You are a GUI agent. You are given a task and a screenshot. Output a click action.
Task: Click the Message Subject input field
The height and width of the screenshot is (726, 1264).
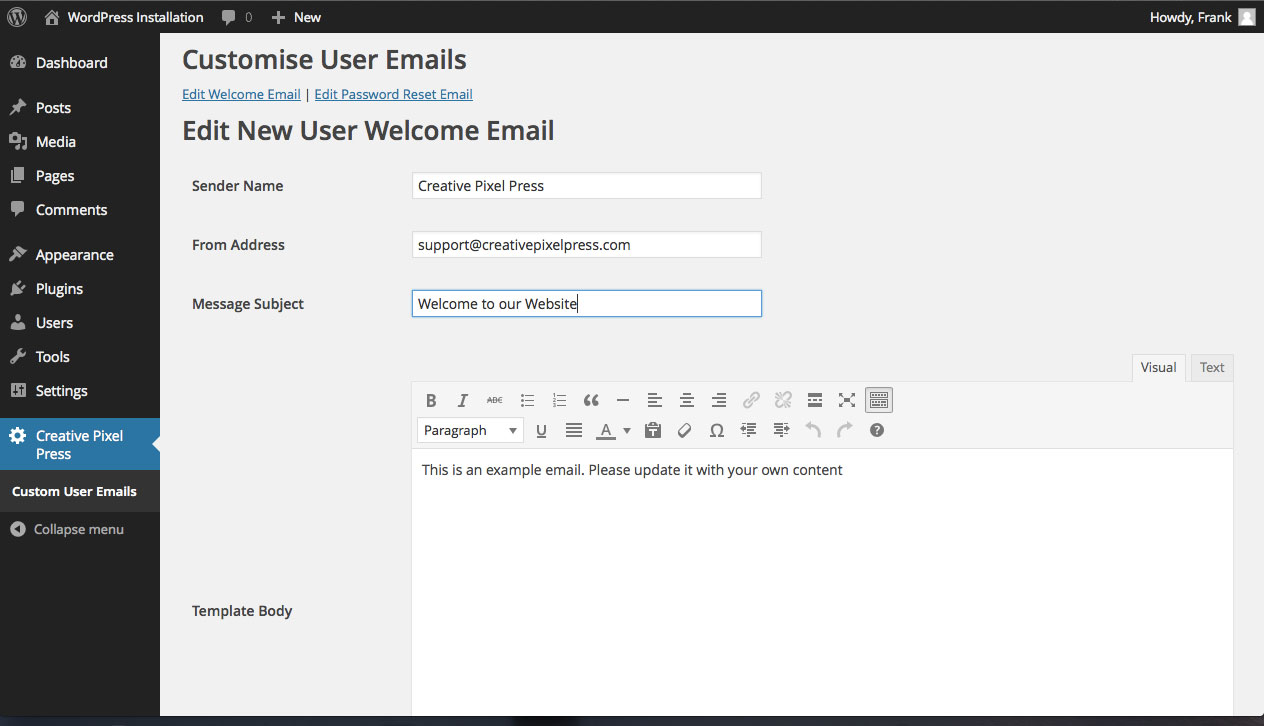pyautogui.click(x=587, y=304)
